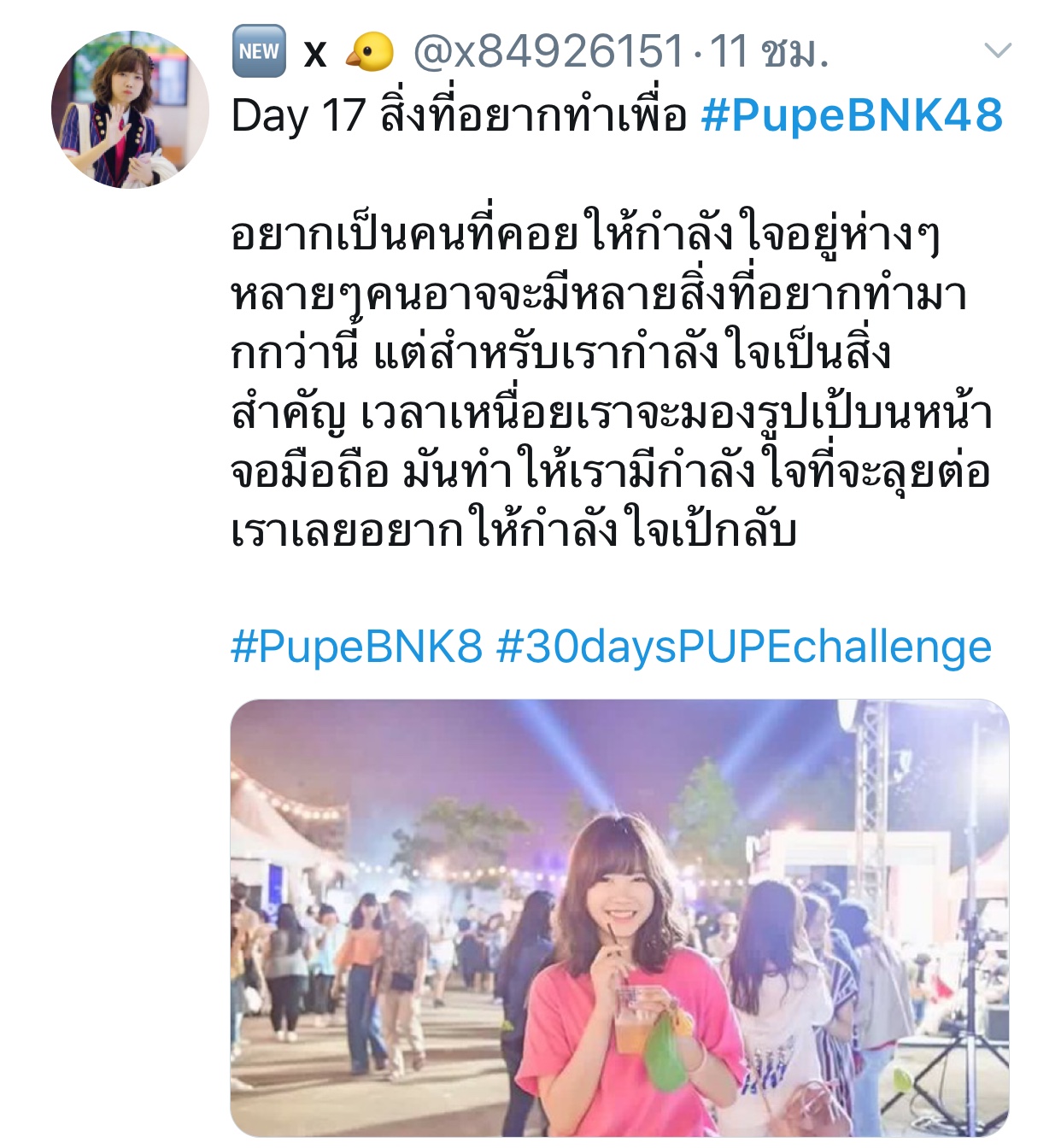Open the #30daysPUPEchallenge hashtag
The width and height of the screenshot is (1061, 1148).
[x=744, y=647]
